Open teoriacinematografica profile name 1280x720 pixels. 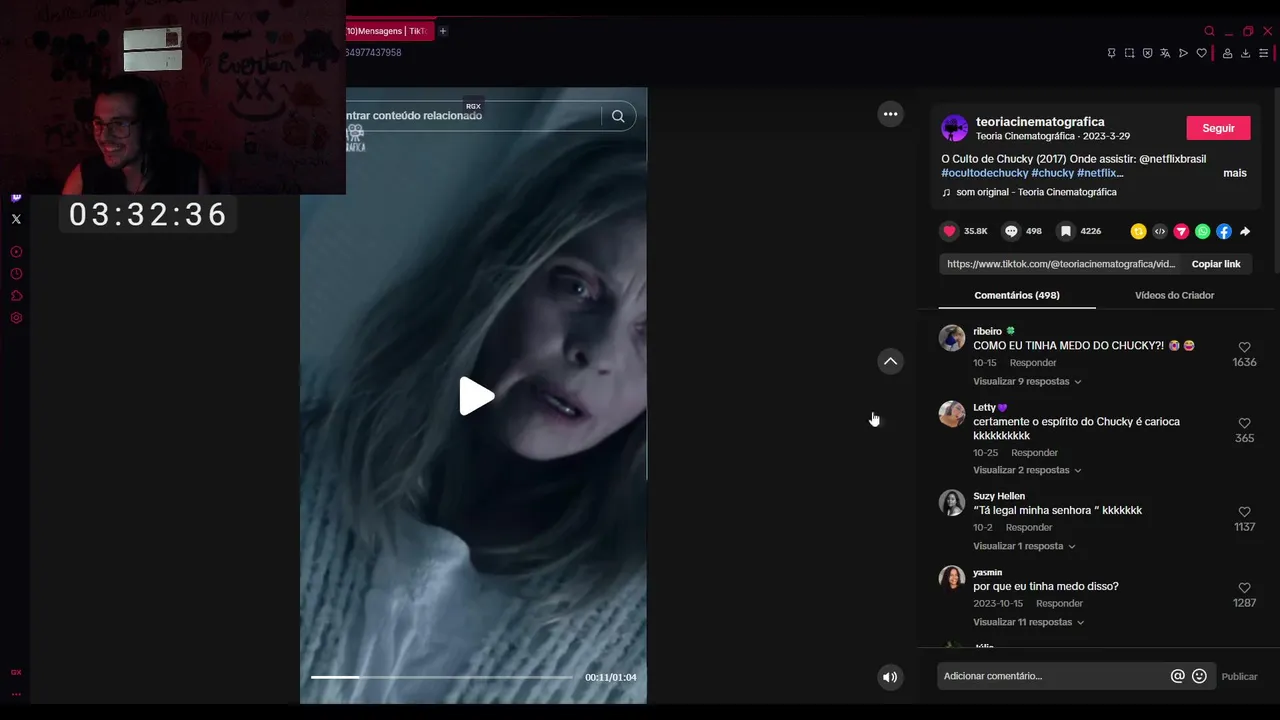click(1040, 122)
